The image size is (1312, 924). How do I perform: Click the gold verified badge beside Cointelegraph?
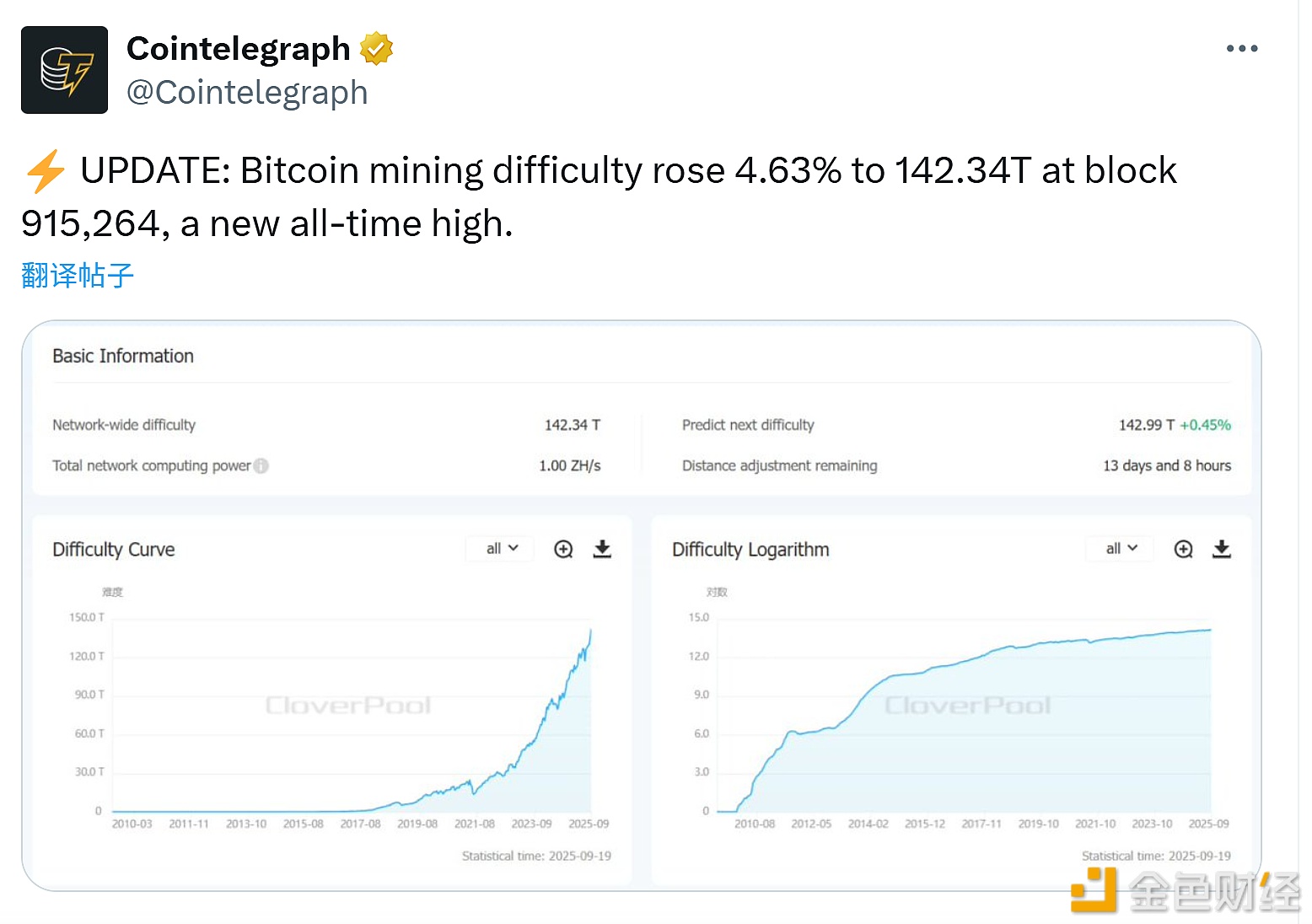[x=376, y=49]
